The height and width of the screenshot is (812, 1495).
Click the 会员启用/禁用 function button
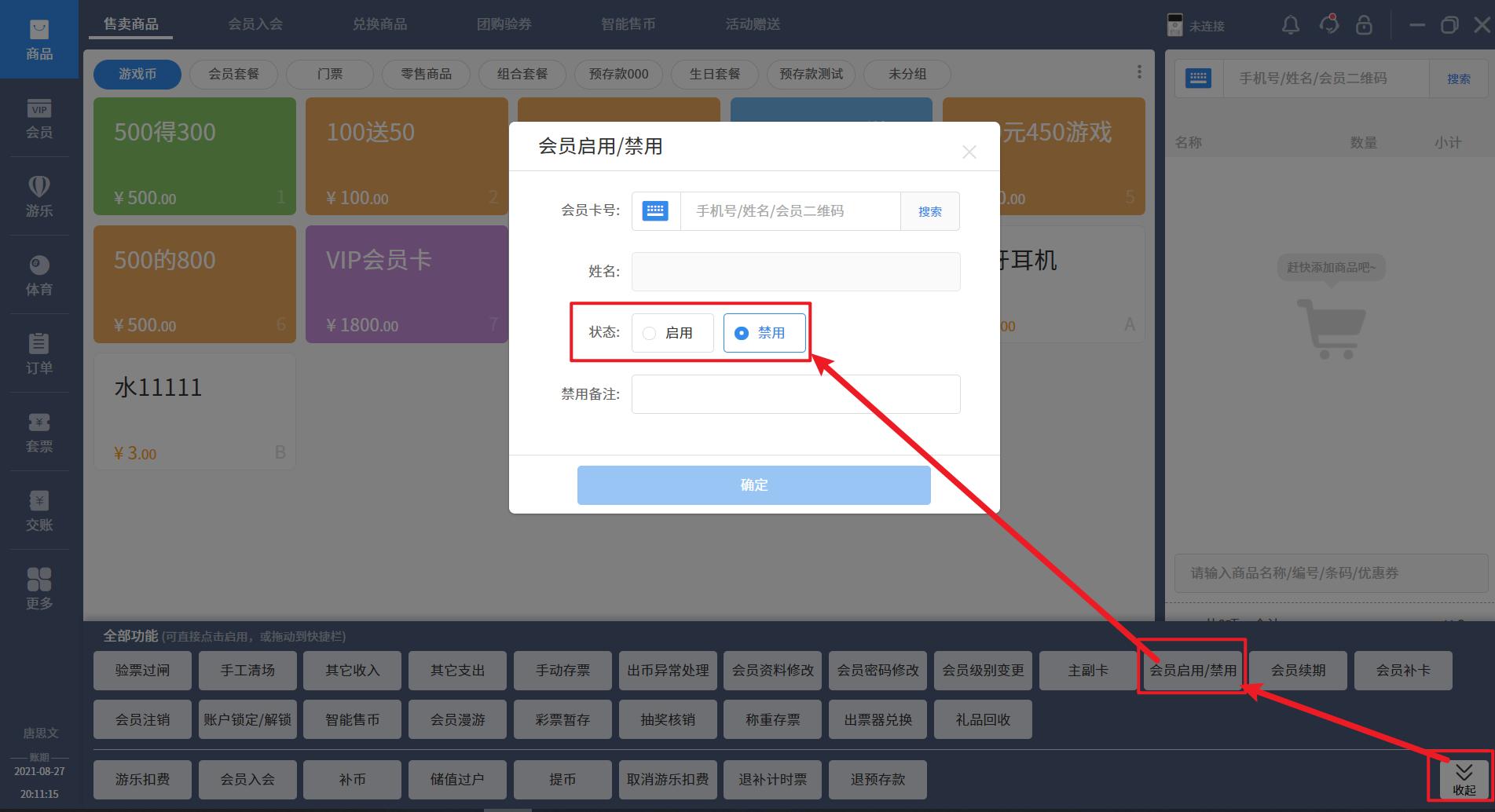pyautogui.click(x=1193, y=671)
